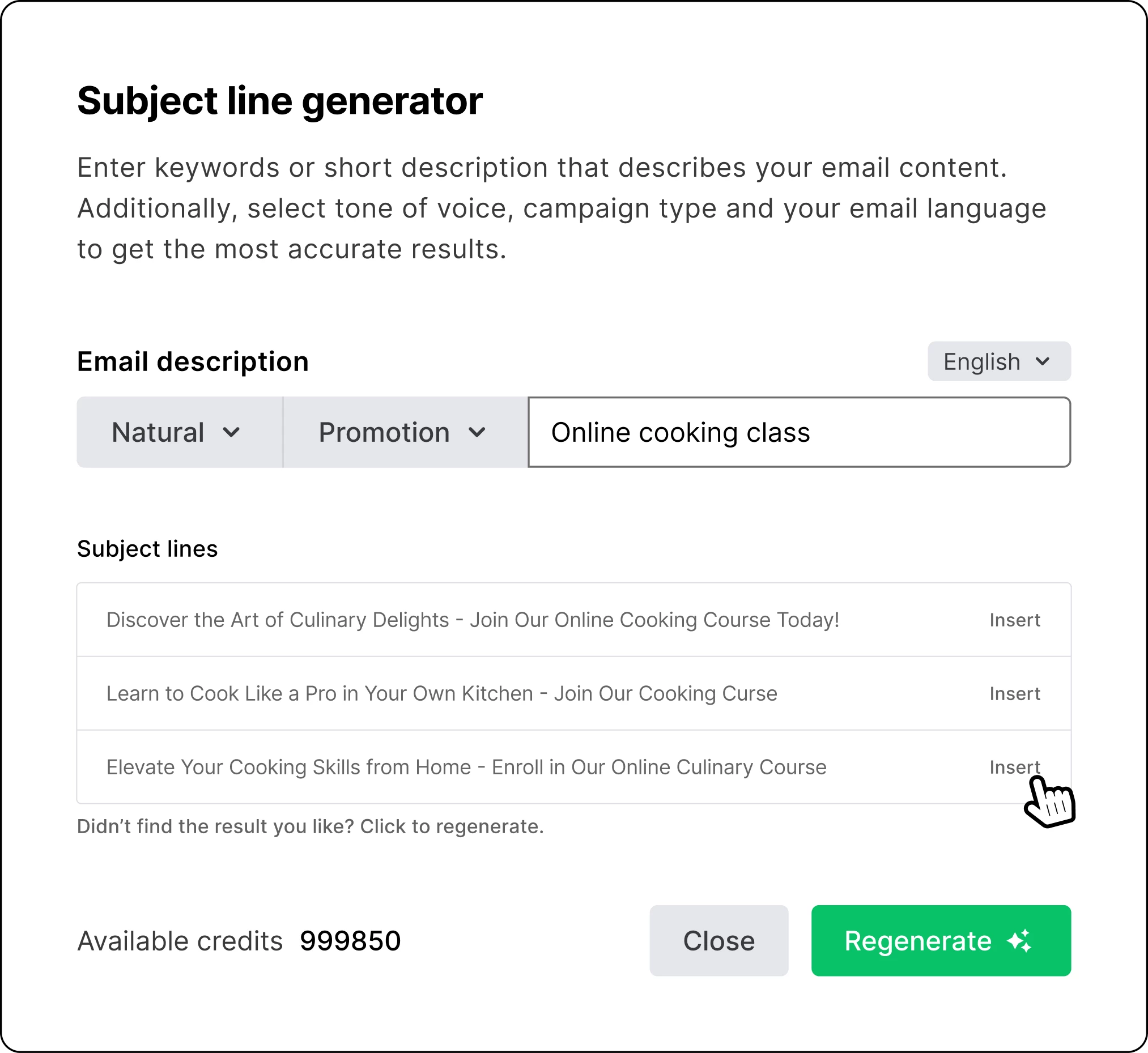Select the first subject line text
Viewport: 1148px width, 1053px height.
tap(473, 620)
